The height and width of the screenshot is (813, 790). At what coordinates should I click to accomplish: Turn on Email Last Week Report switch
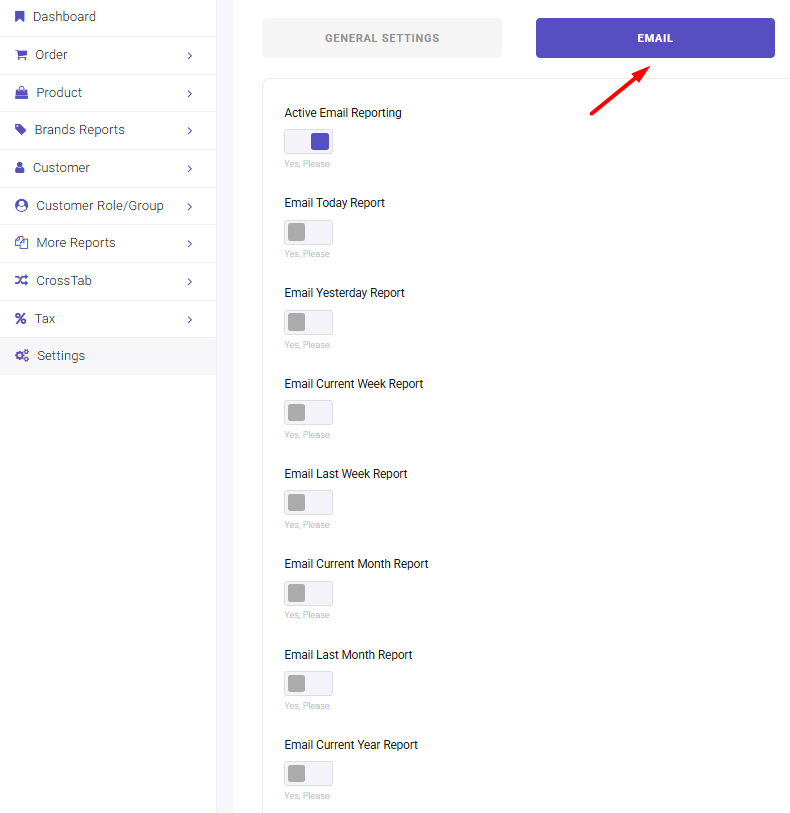(308, 502)
